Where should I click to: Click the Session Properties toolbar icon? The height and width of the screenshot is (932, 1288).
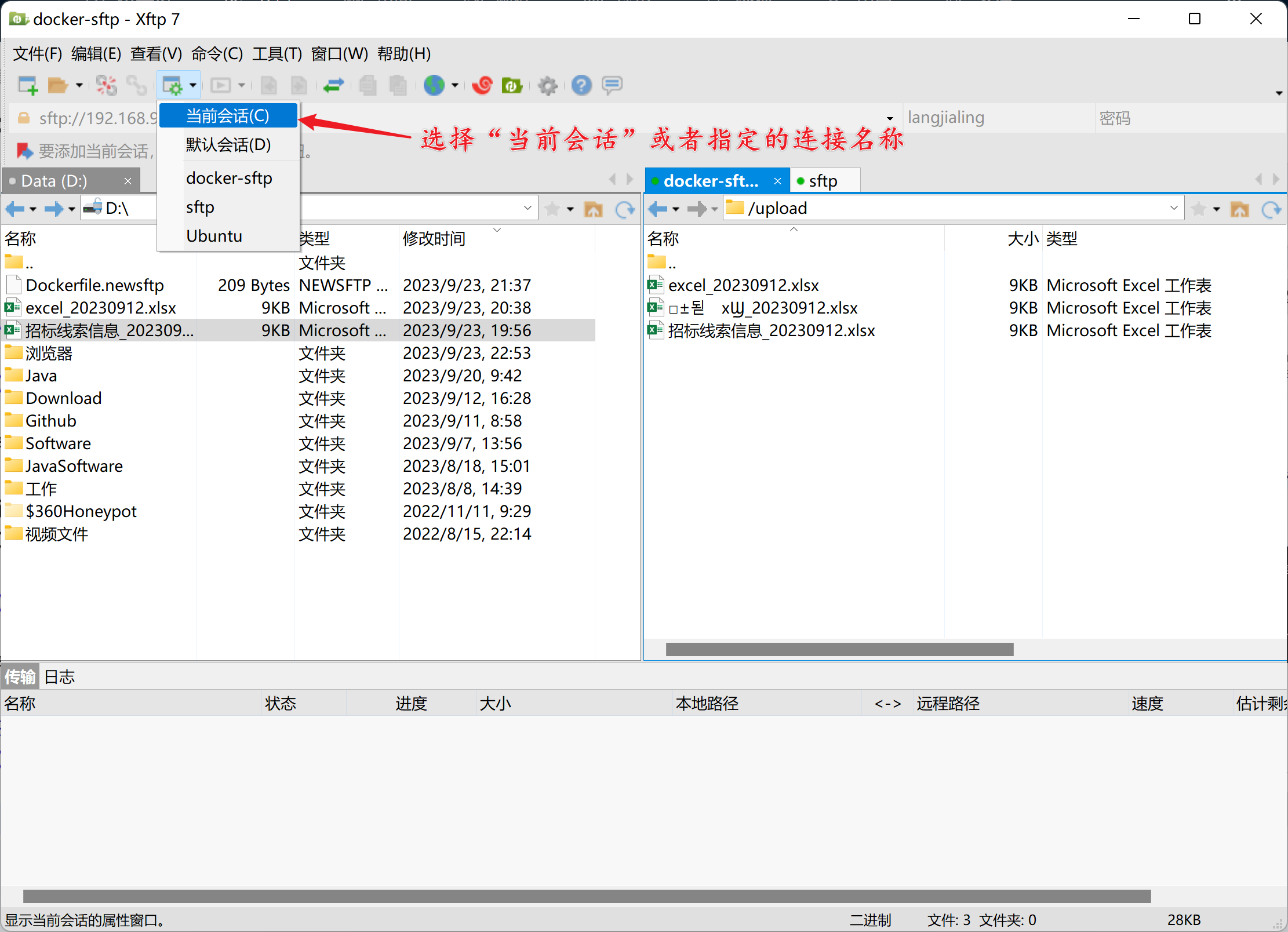(x=172, y=86)
